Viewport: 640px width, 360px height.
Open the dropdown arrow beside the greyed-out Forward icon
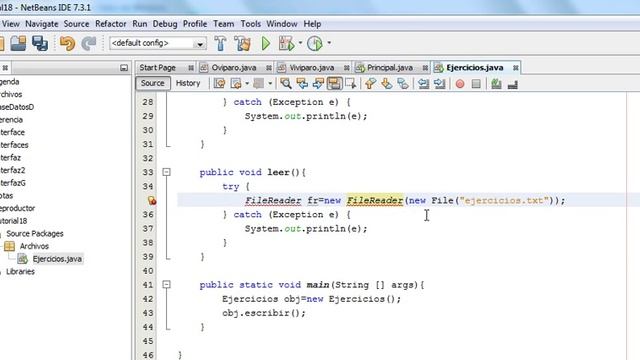[270, 84]
